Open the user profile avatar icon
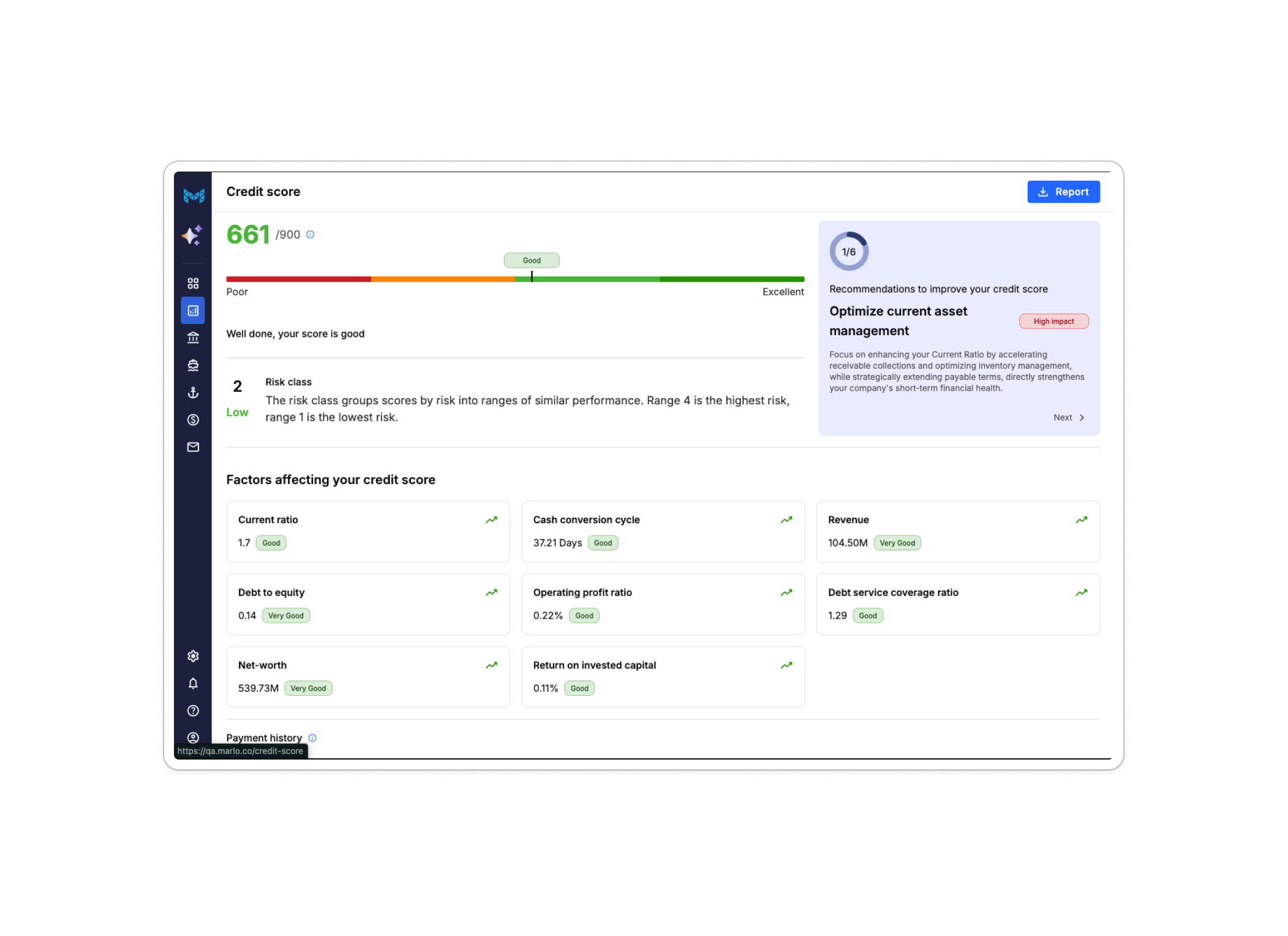This screenshot has height=936, width=1288. tap(193, 738)
